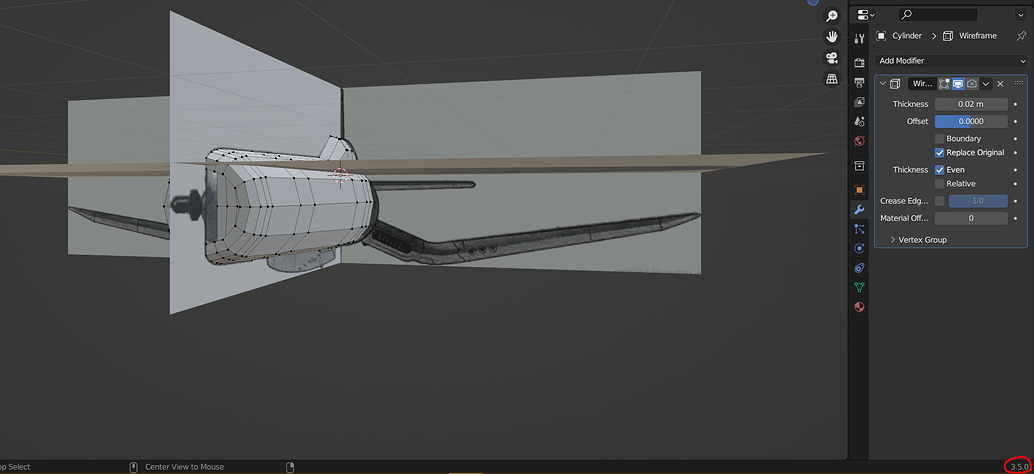Open the Collection properties tab
The height and width of the screenshot is (474, 1034).
tap(859, 165)
